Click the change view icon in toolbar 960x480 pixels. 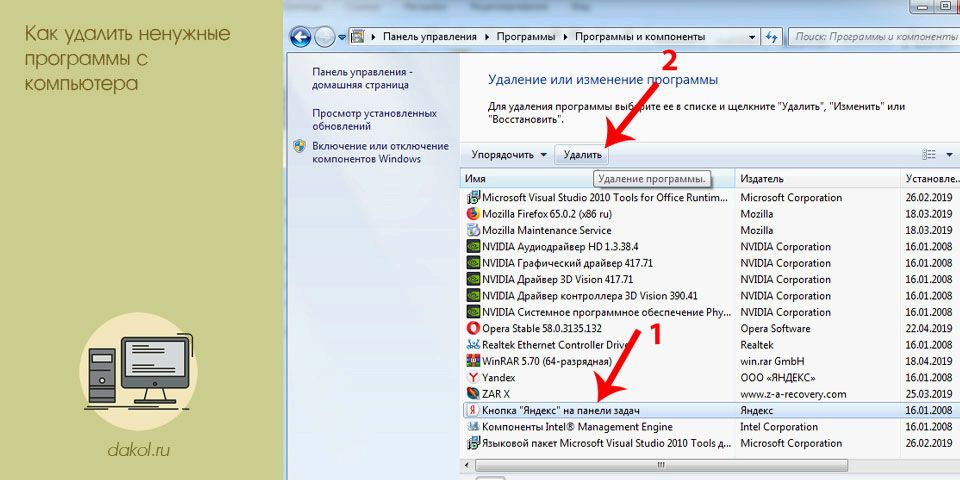(929, 155)
